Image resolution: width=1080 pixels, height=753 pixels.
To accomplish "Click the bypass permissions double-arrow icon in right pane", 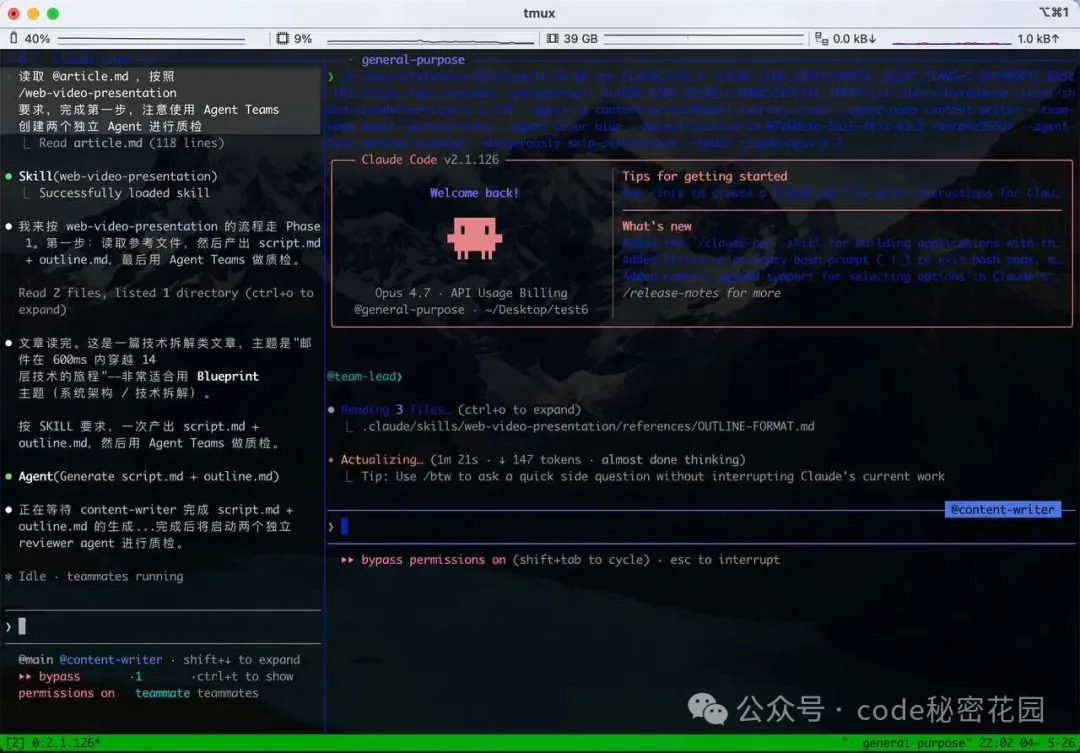I will 347,560.
